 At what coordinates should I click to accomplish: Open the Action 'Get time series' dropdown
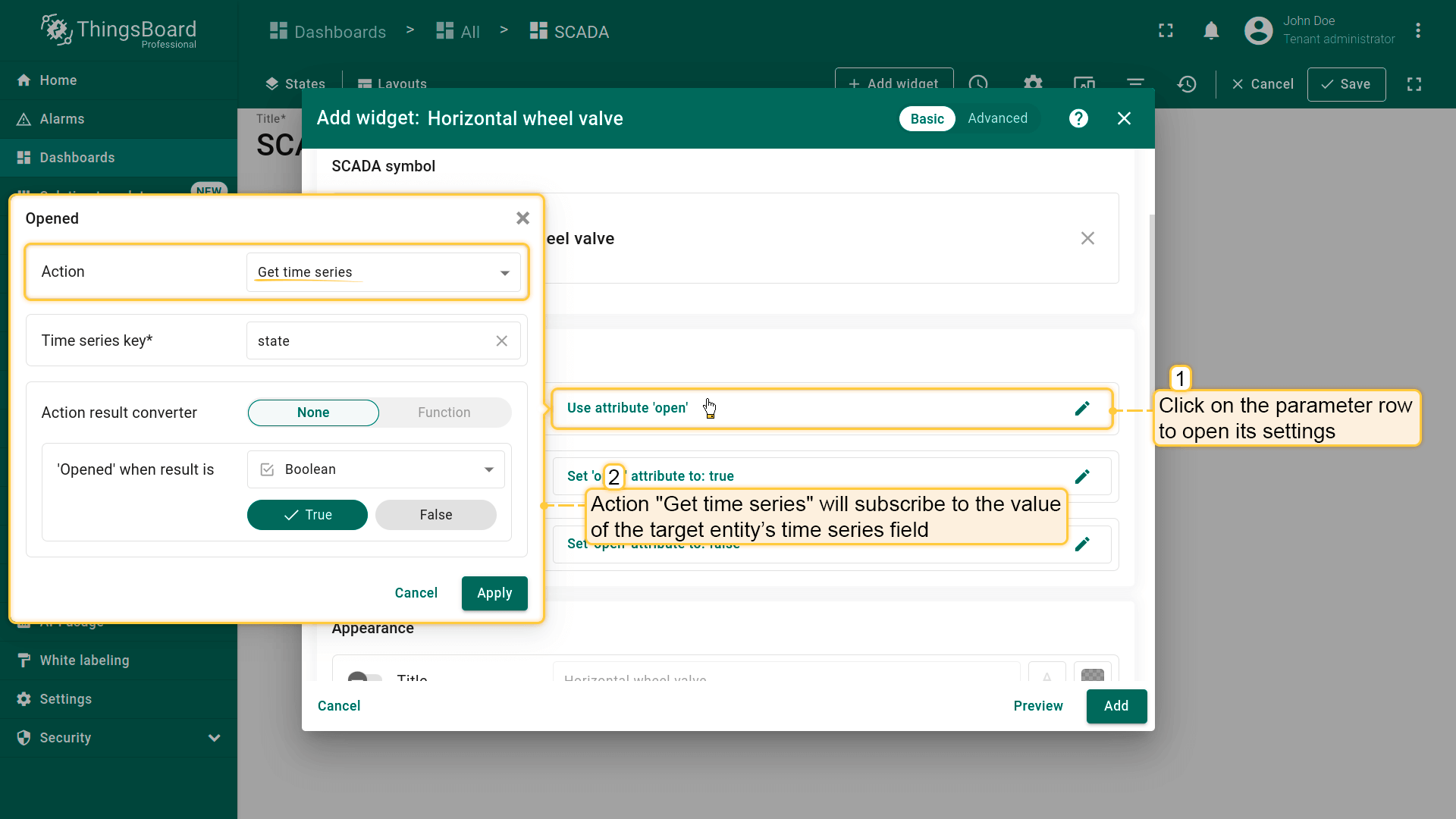click(x=383, y=272)
